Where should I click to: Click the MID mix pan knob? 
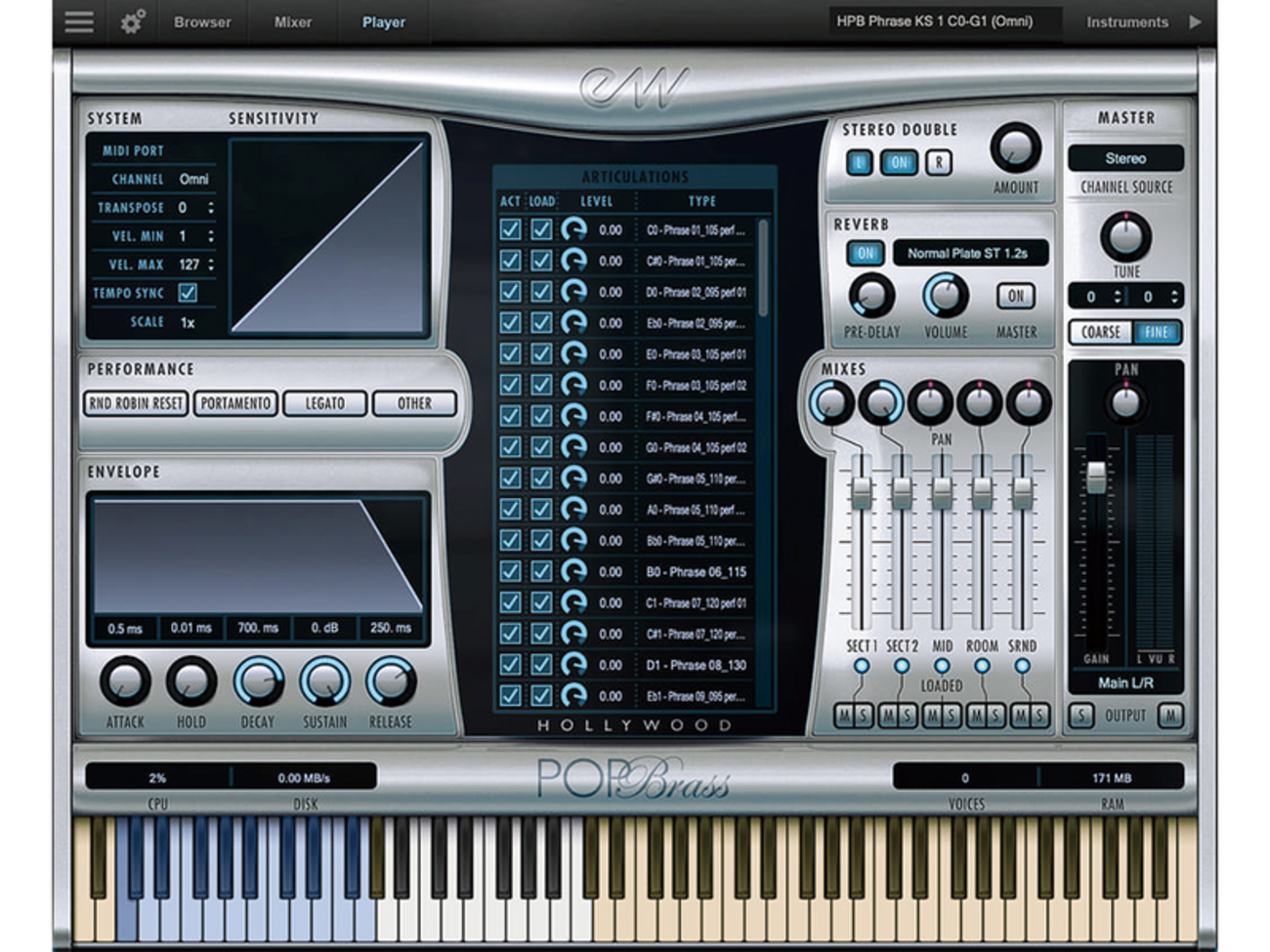pyautogui.click(x=930, y=401)
